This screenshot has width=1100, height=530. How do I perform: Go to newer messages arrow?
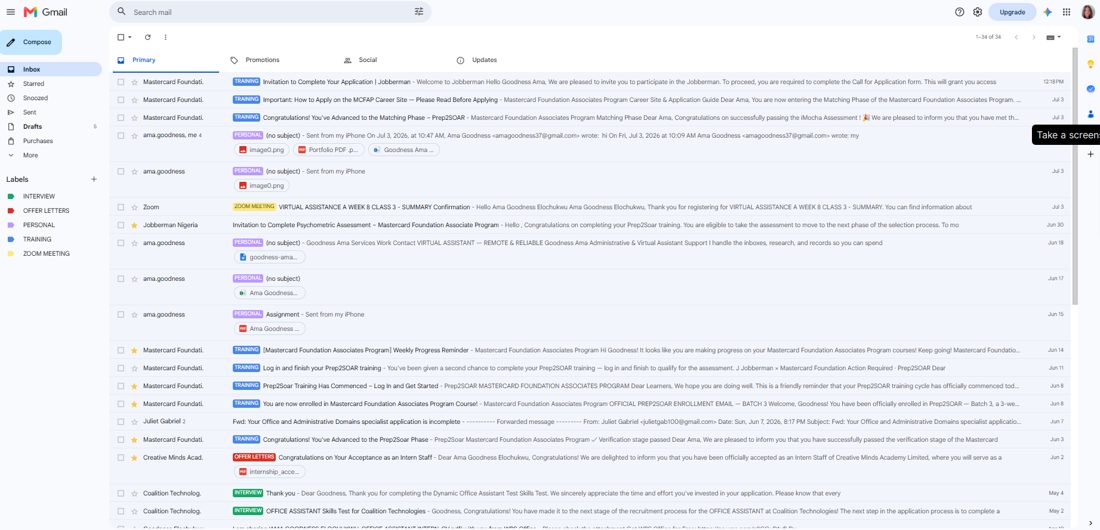pyautogui.click(x=1016, y=37)
